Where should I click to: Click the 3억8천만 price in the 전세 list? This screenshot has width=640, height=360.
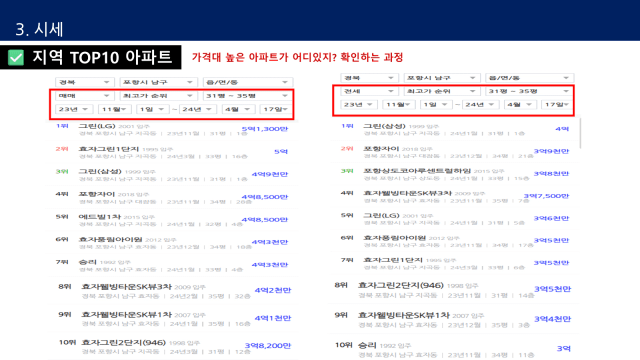point(551,173)
